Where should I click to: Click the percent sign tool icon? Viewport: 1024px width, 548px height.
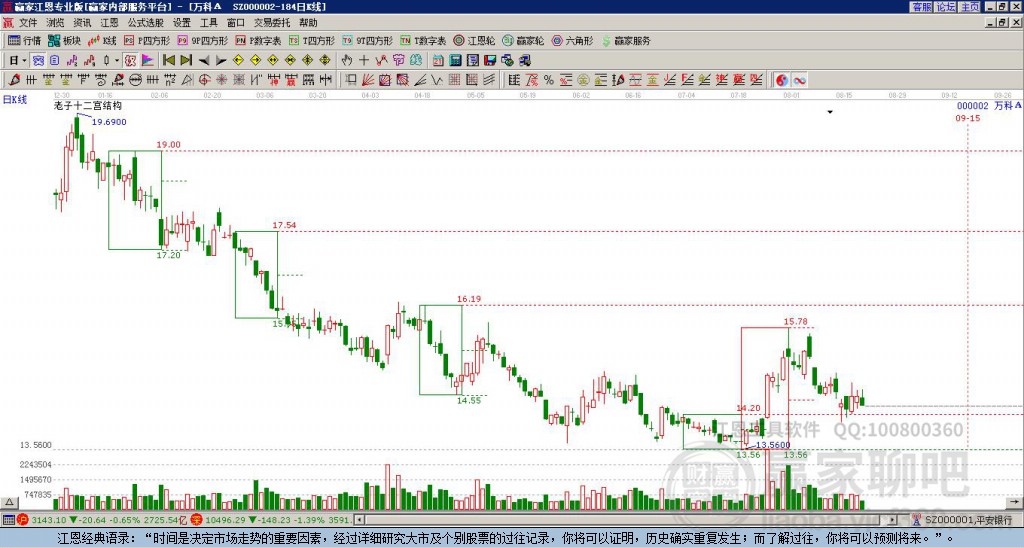pos(549,80)
